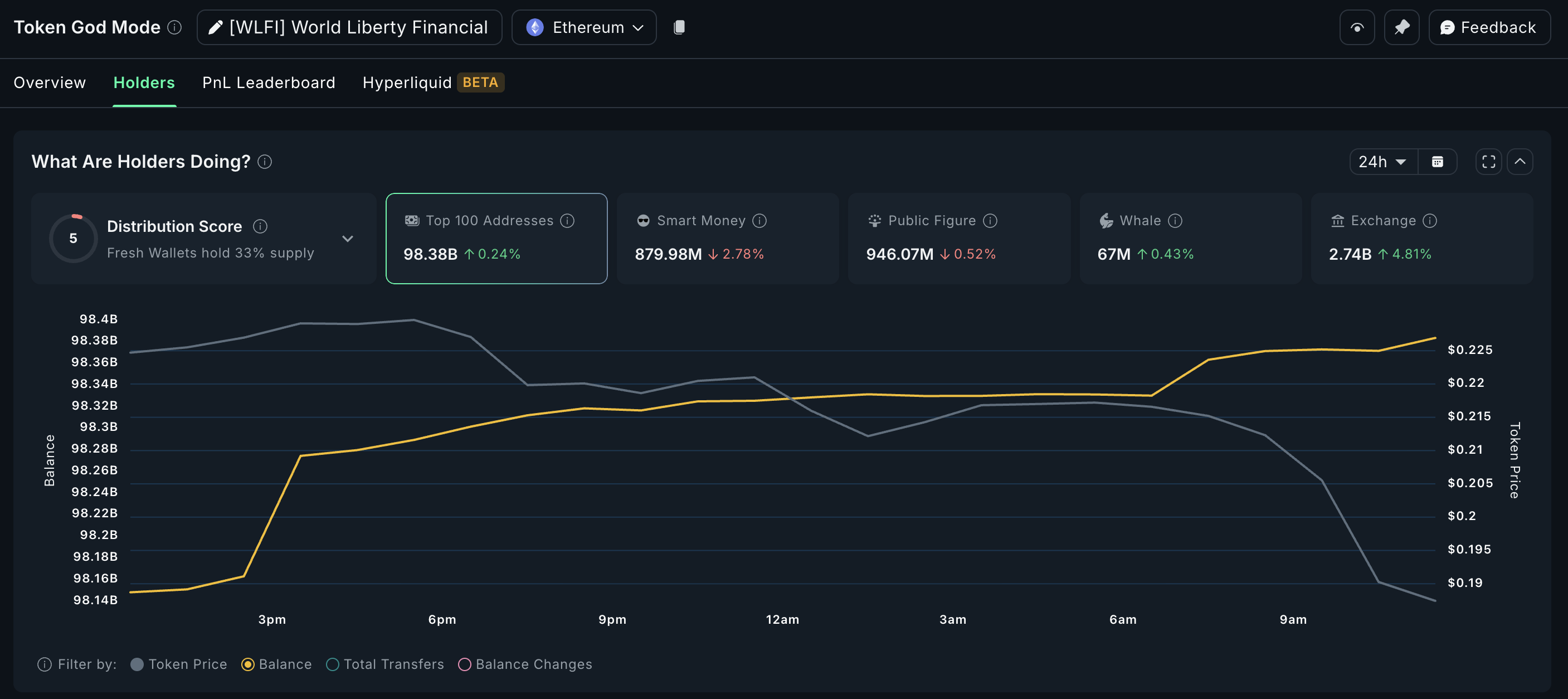
Task: Open the 24h timeframe dropdown
Action: point(1383,162)
